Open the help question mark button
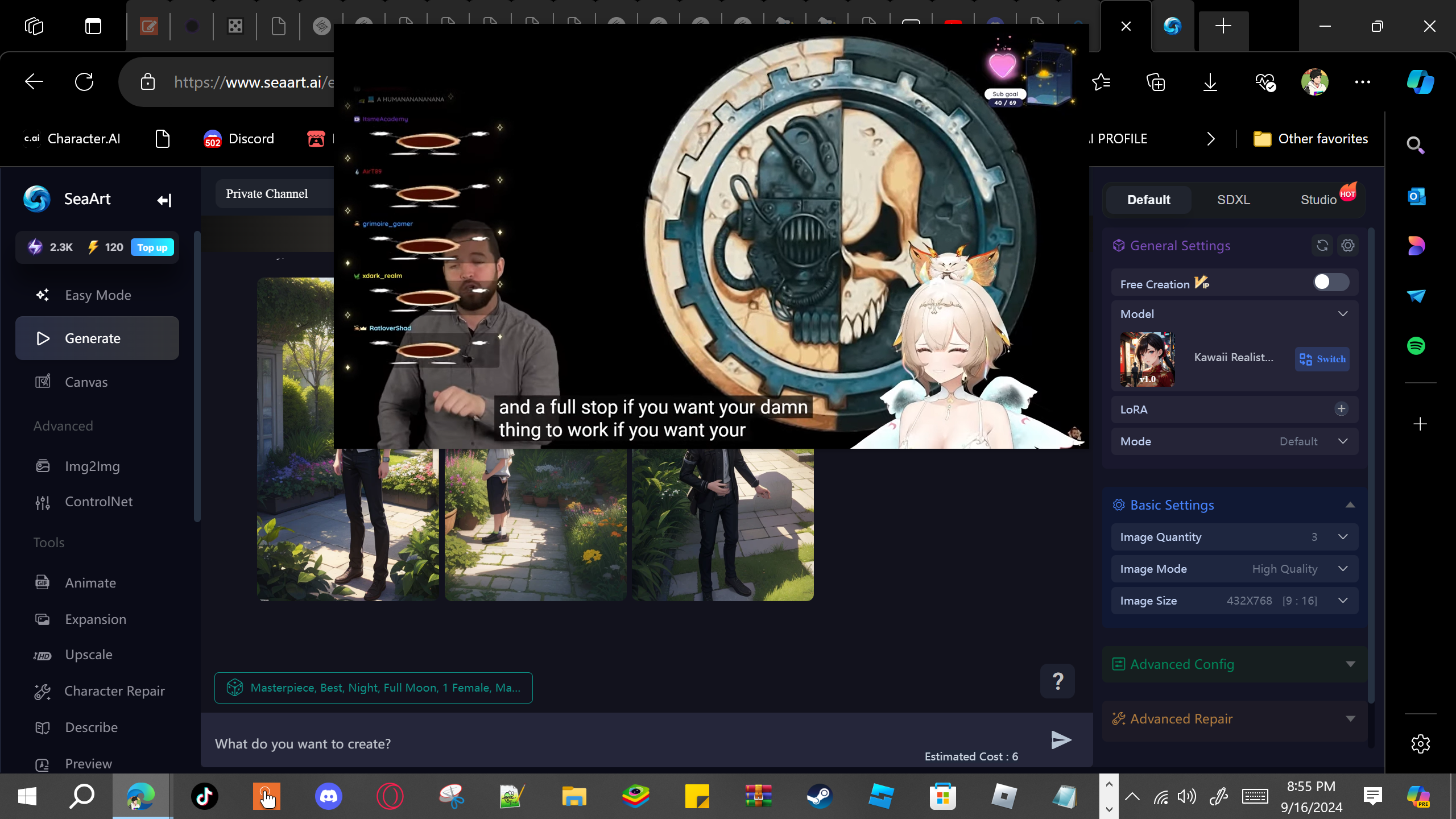This screenshot has width=1456, height=819. click(x=1057, y=681)
